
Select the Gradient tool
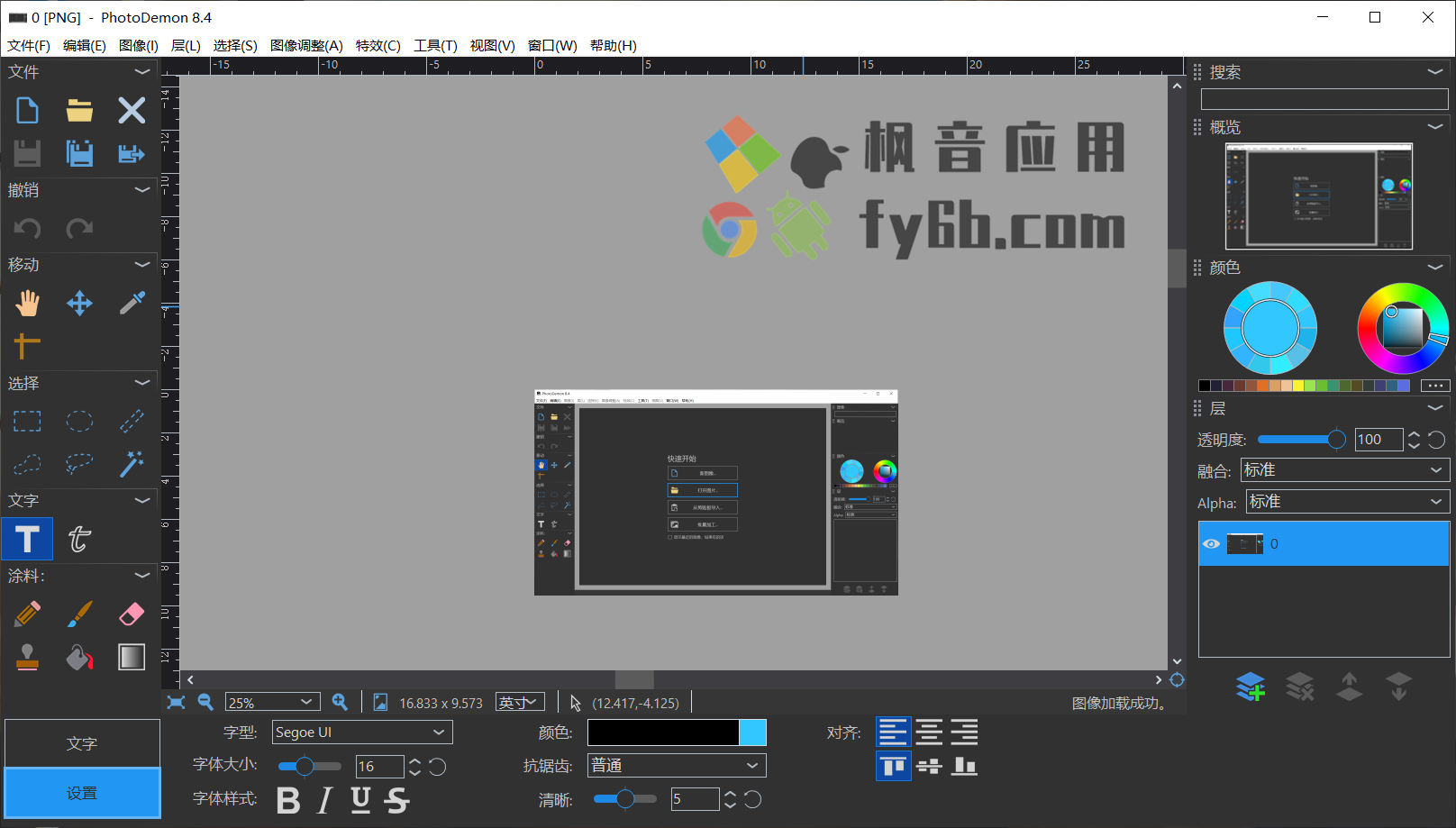132,657
